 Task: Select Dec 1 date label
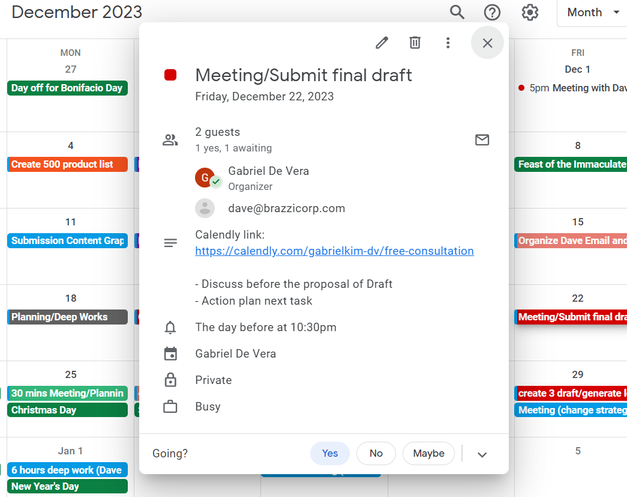(577, 70)
